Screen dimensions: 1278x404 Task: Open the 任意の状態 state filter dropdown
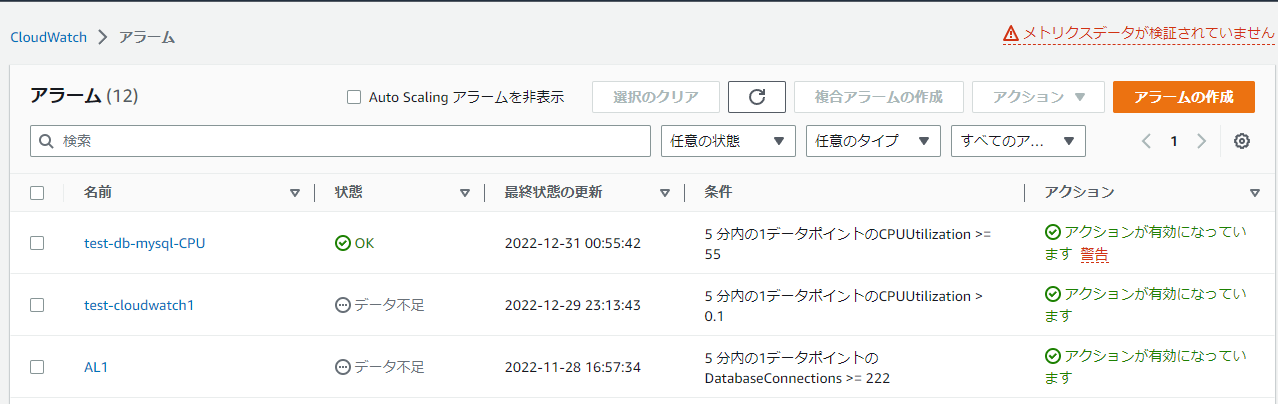coord(728,141)
